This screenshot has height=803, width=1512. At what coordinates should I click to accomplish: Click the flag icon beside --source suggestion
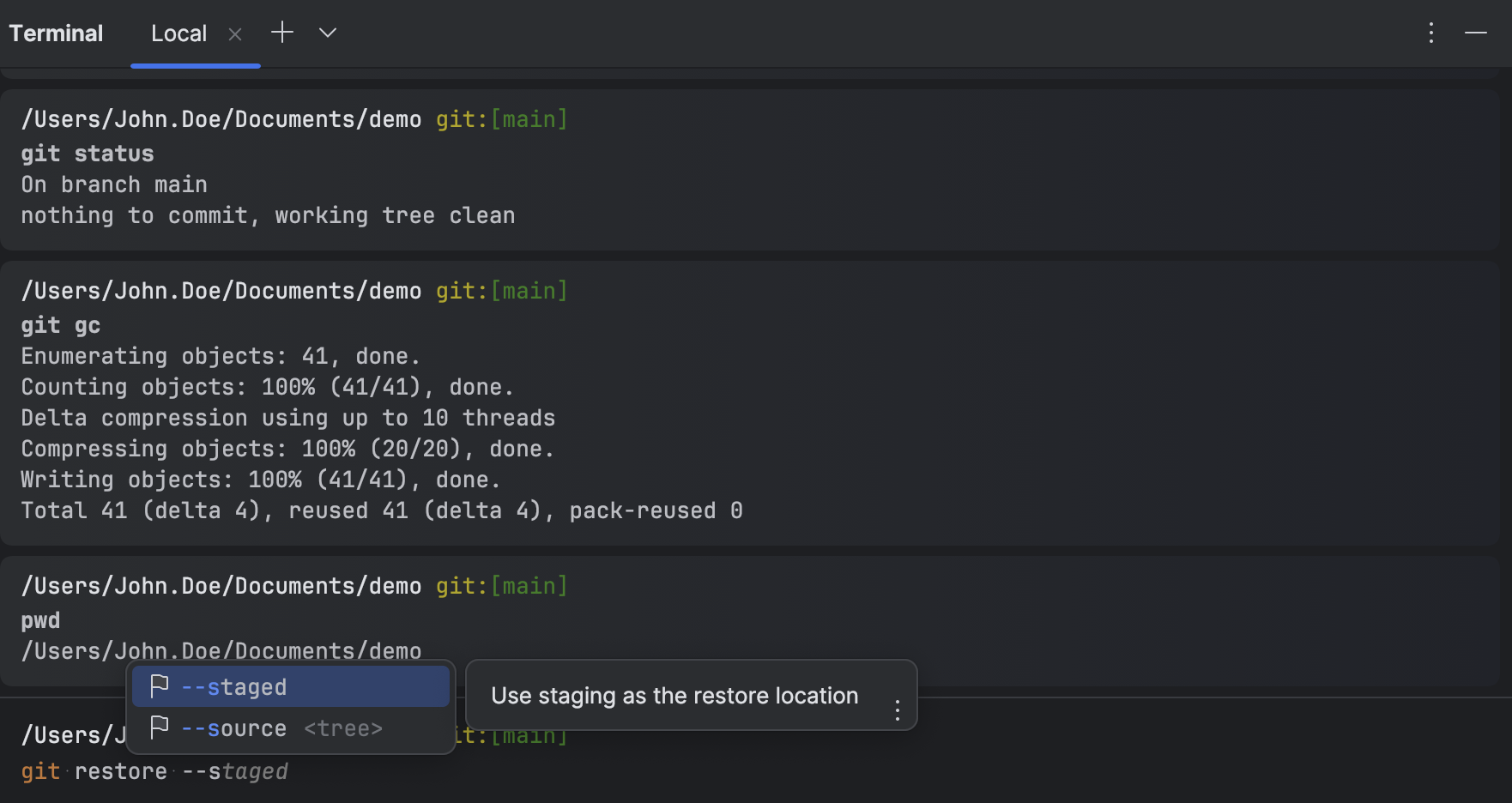click(160, 728)
